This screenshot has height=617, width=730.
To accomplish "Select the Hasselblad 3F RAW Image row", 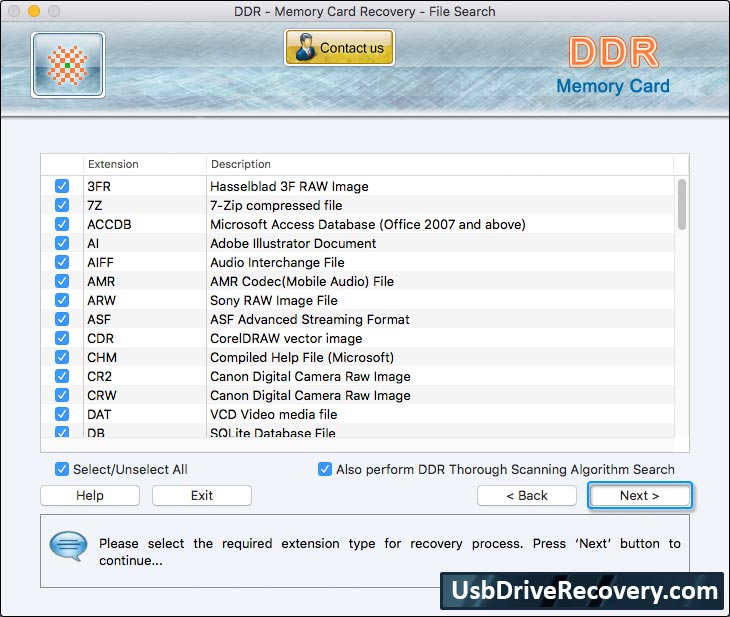I will click(358, 186).
